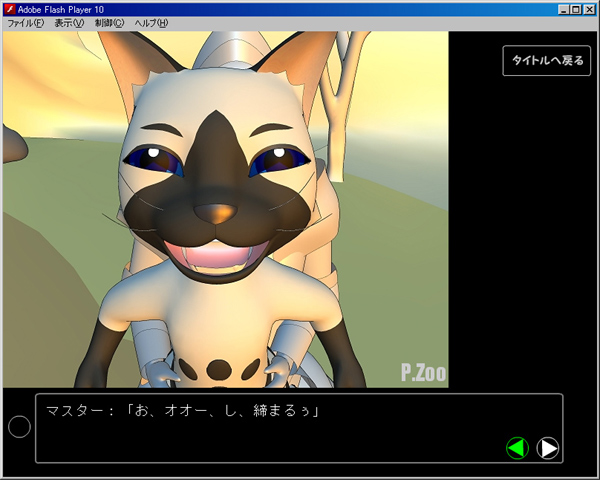
Task: Open the 制御(C) menu
Action: click(x=109, y=23)
